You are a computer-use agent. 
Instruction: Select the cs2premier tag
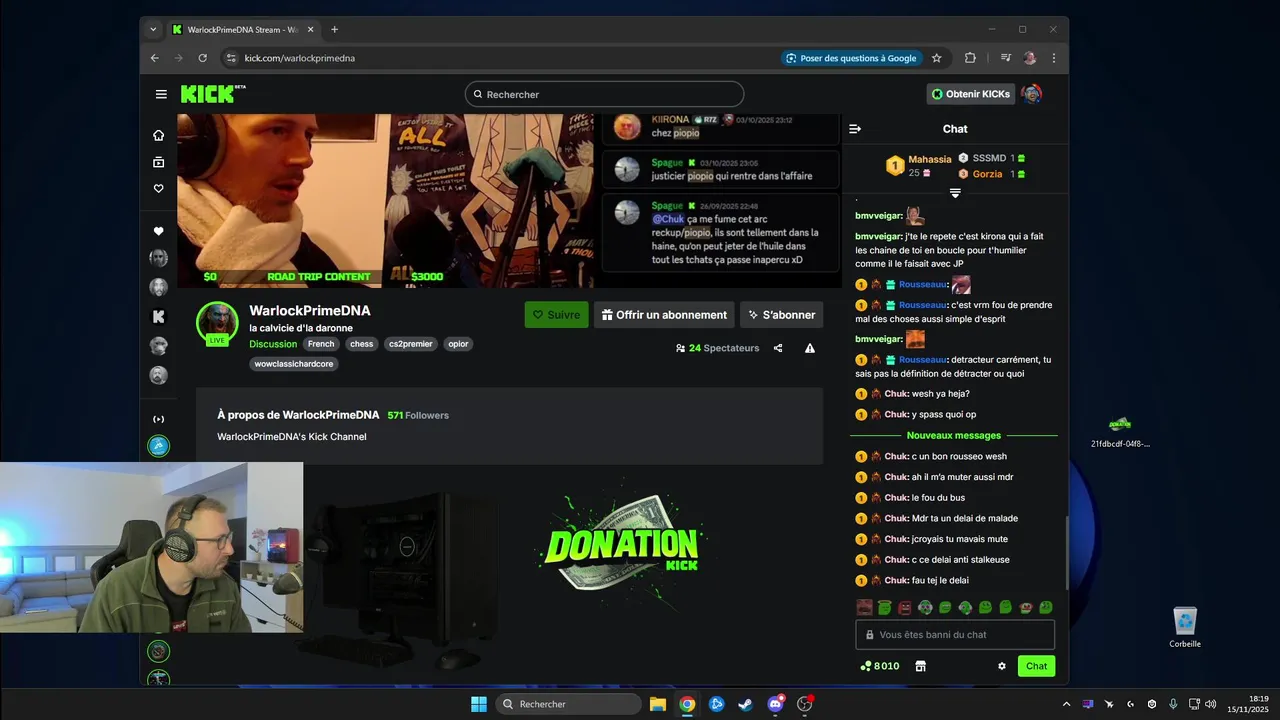point(411,344)
